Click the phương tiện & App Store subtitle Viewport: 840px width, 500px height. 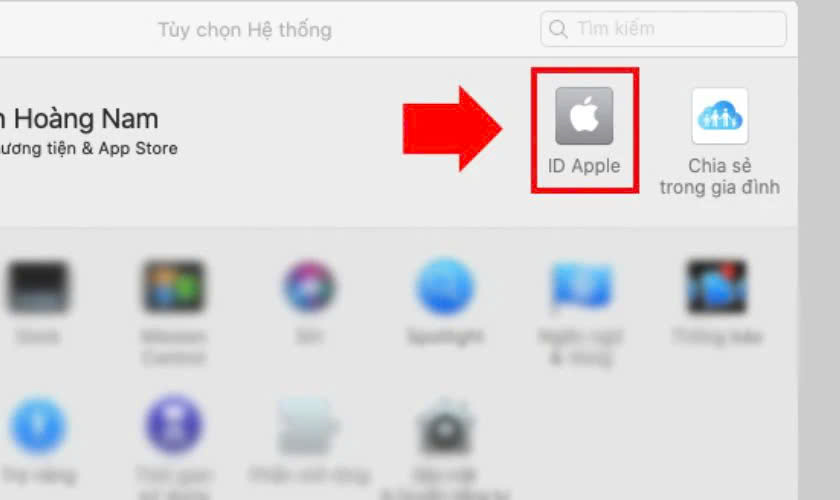click(88, 148)
